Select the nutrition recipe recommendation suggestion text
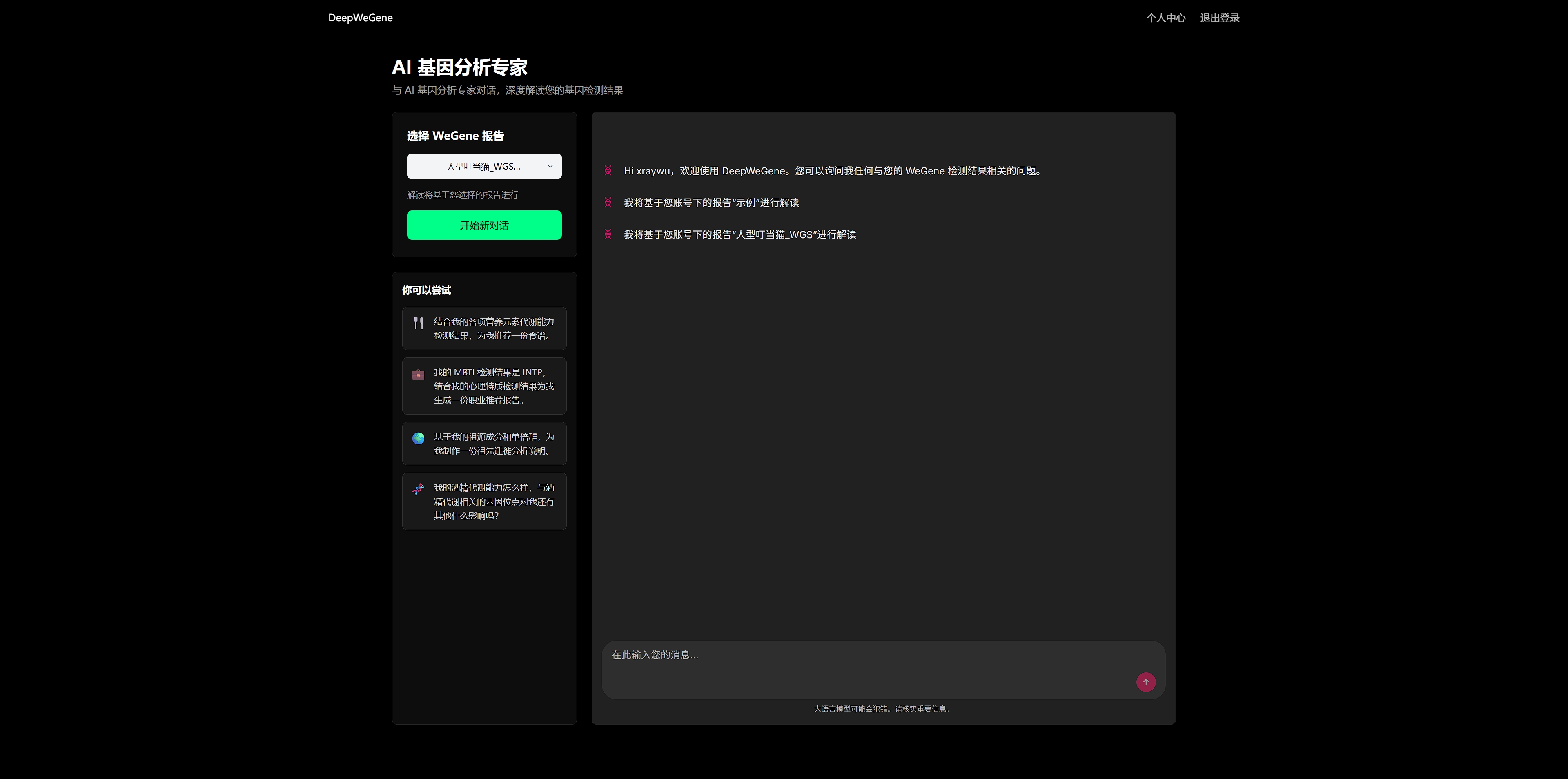 (494, 329)
